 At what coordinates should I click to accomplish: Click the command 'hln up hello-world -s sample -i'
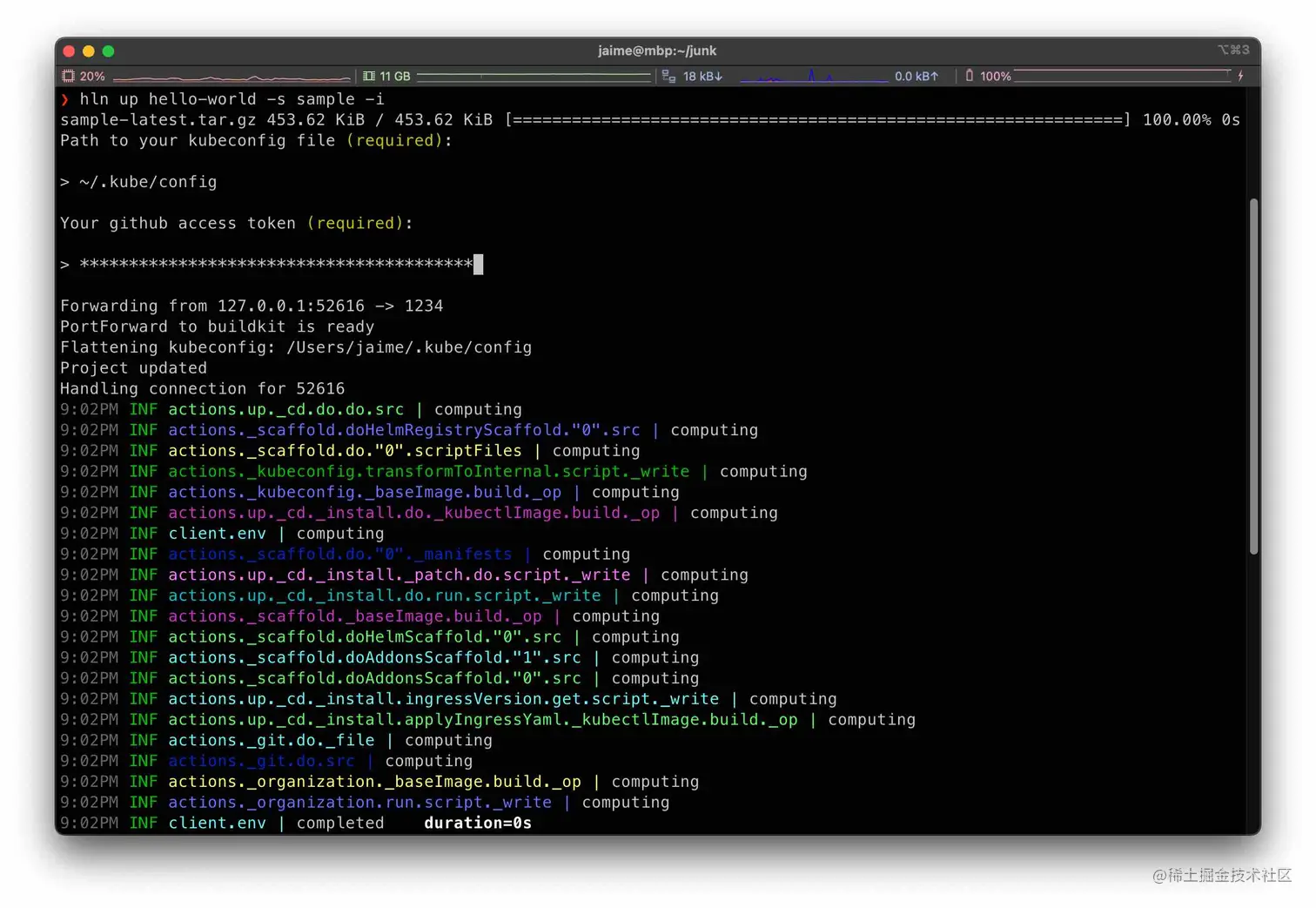[232, 99]
